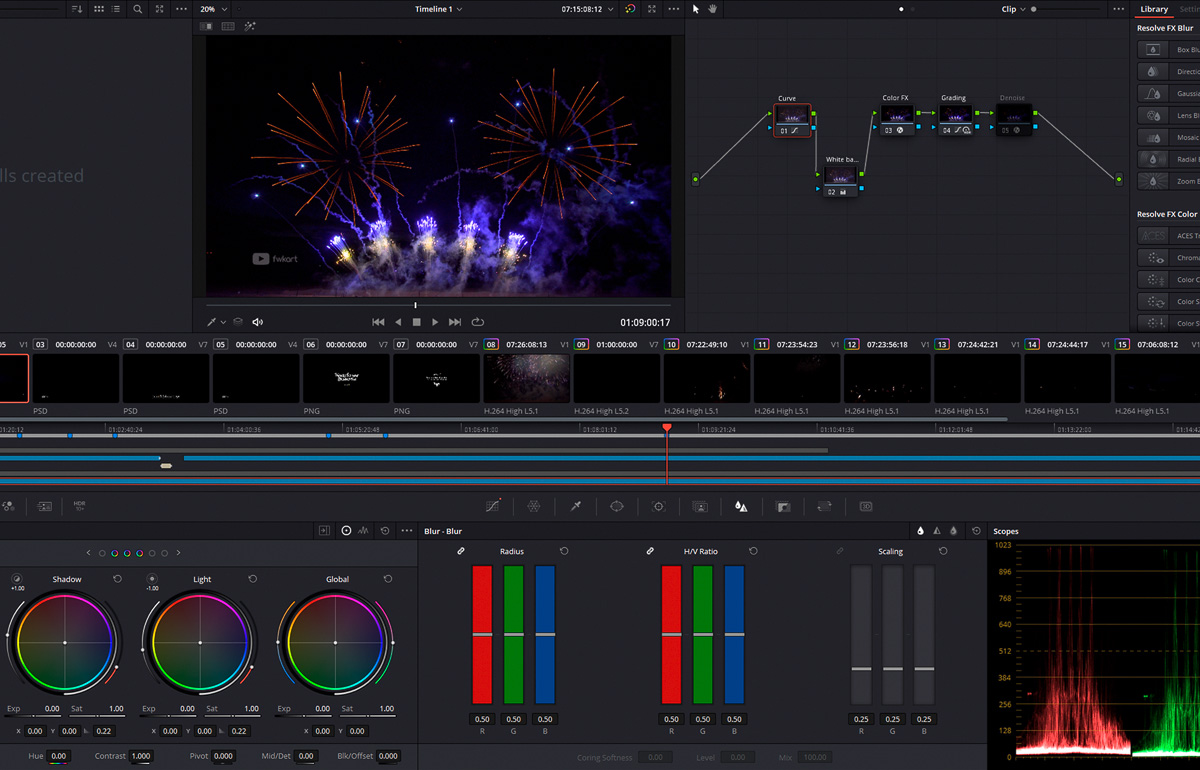This screenshot has height=770, width=1200.
Task: Open node graph three-dot options menu
Action: tap(1118, 9)
